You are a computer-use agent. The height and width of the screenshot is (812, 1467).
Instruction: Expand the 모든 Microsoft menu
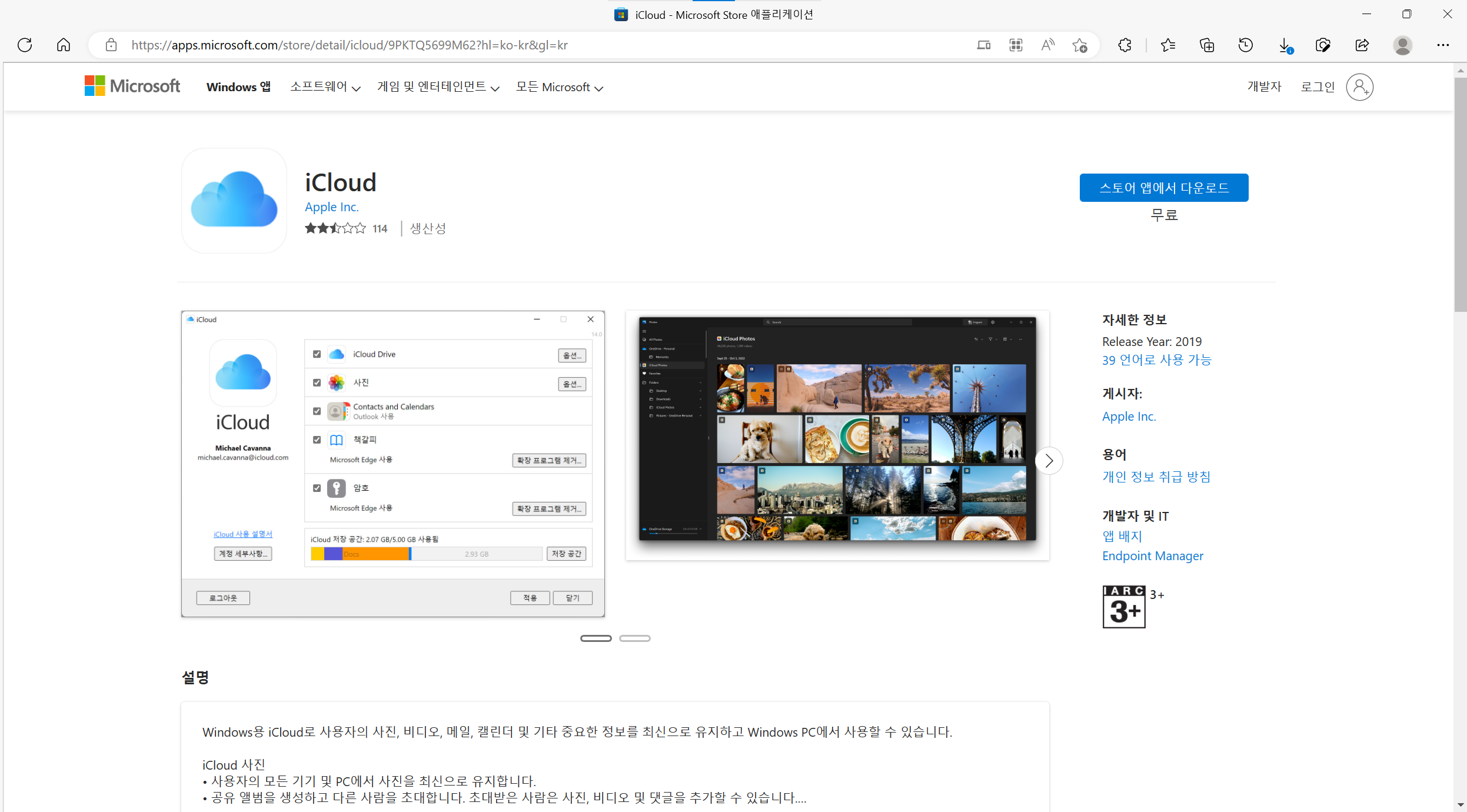[x=559, y=87]
